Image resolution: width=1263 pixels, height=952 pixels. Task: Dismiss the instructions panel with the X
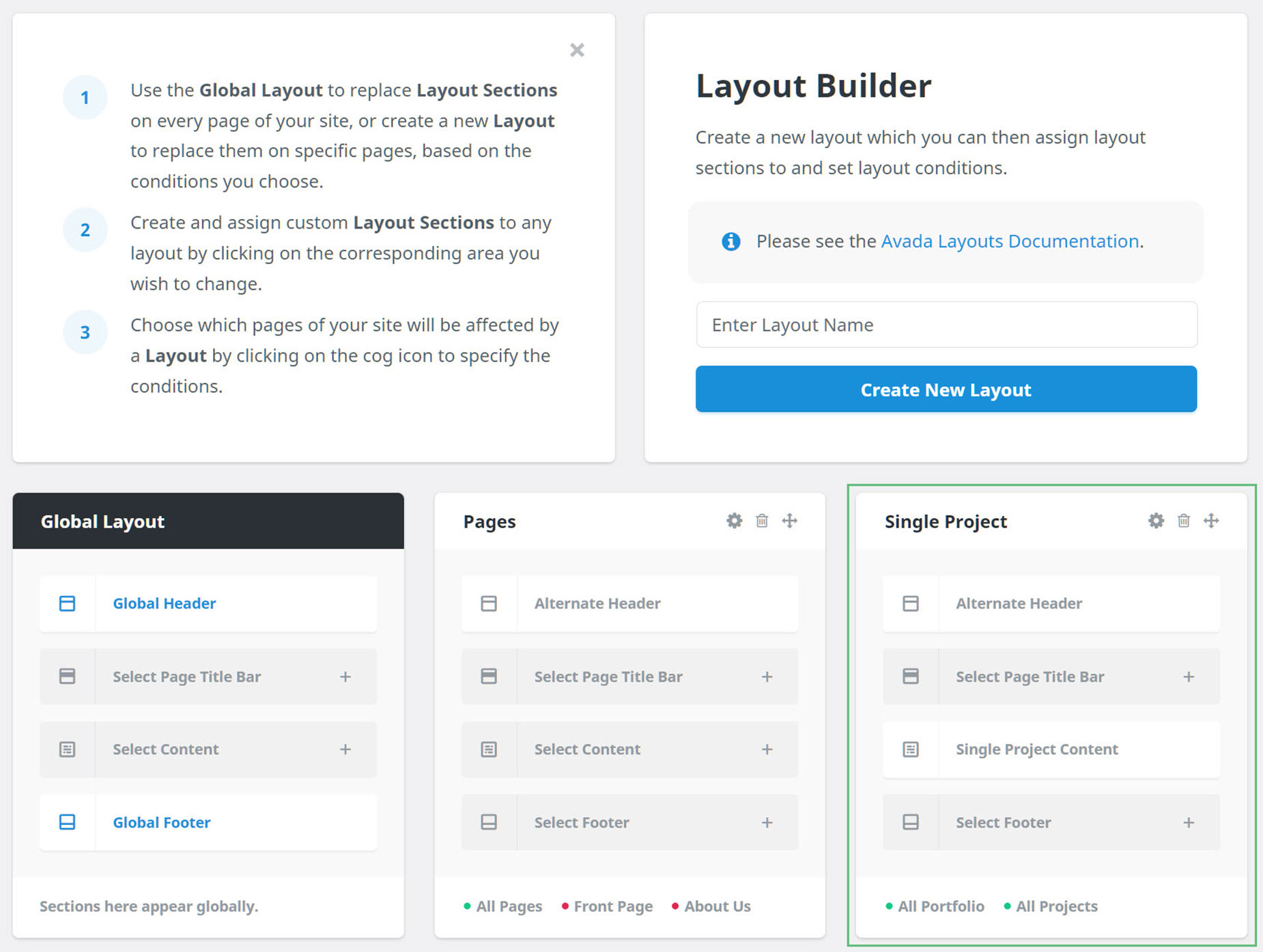(577, 50)
